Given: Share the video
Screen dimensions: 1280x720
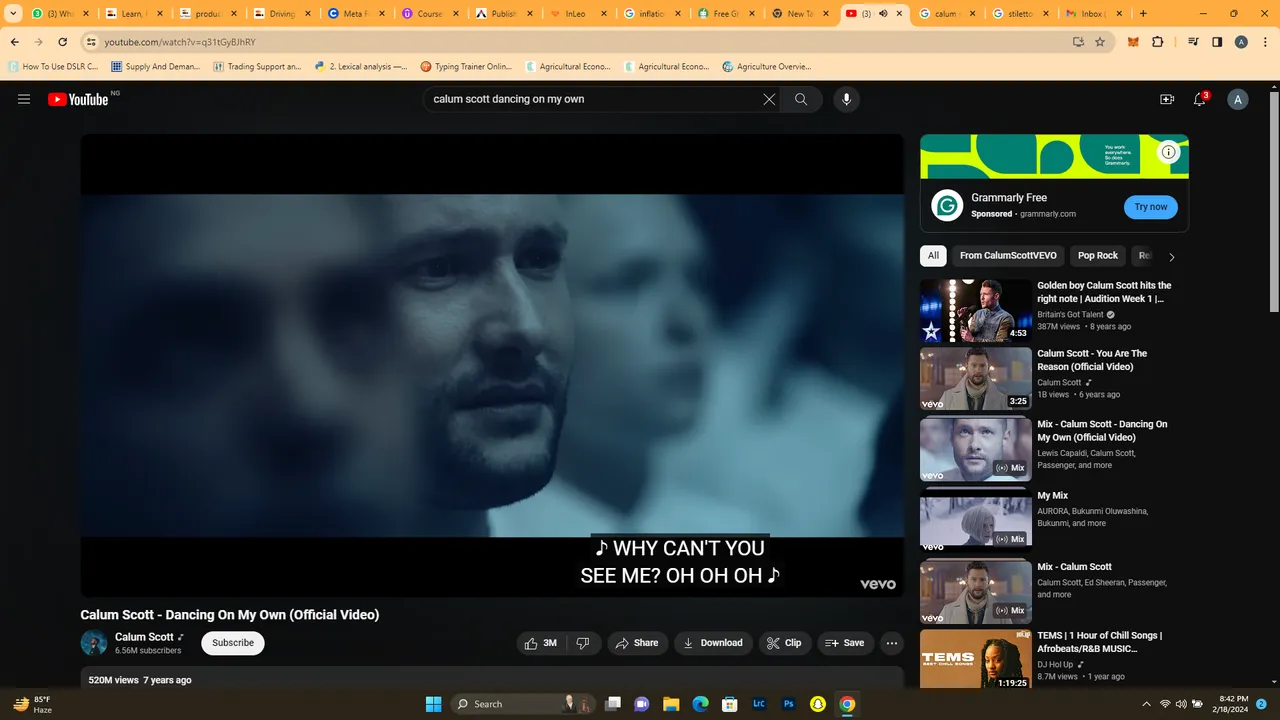Looking at the screenshot, I should pos(636,643).
